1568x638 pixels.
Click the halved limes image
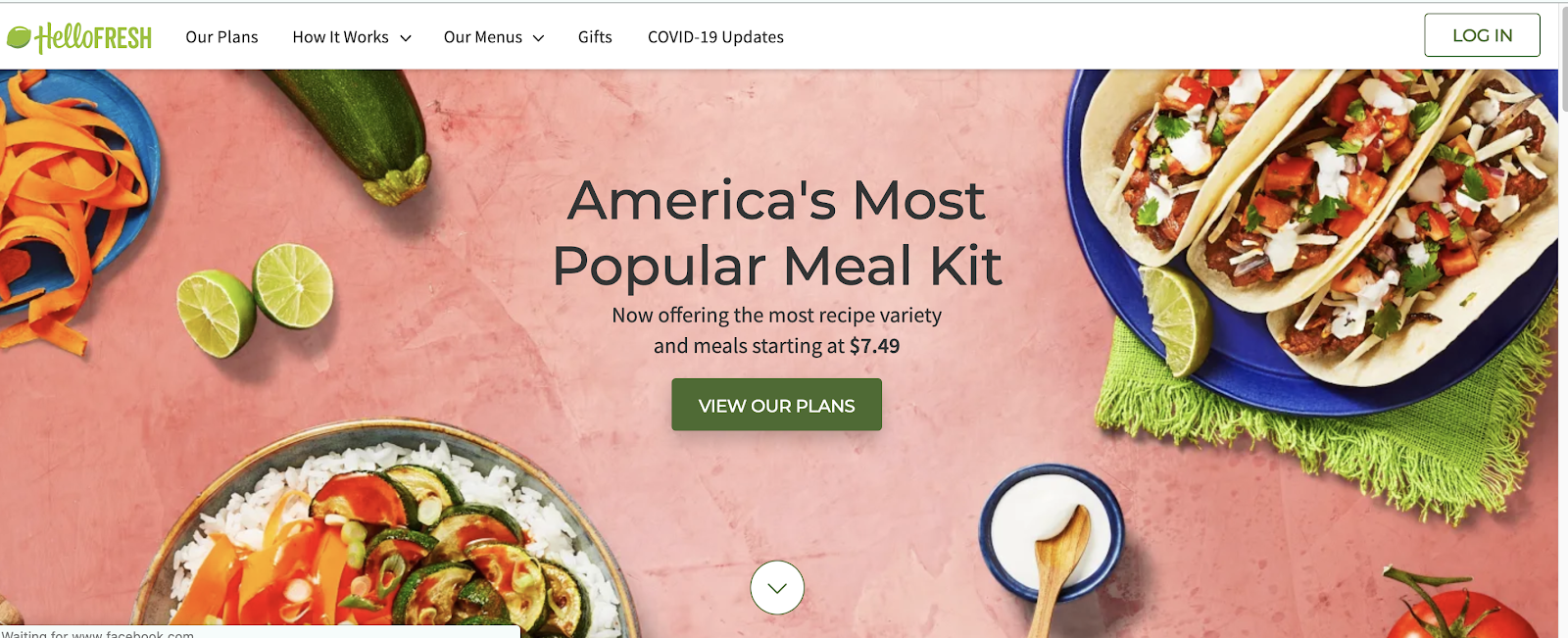tap(255, 299)
